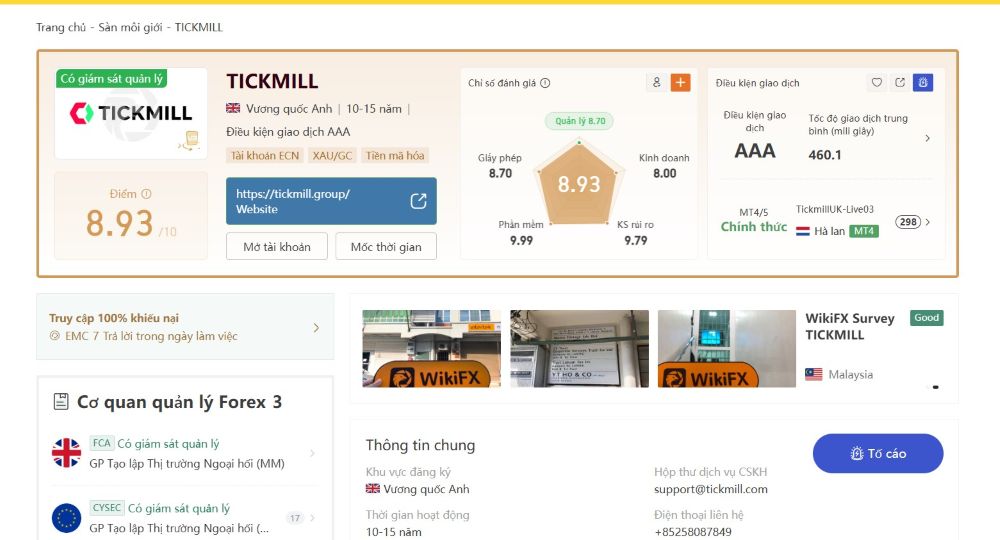Expand the FCA regulator row chevron
Image resolution: width=1000 pixels, height=540 pixels.
pos(312,453)
